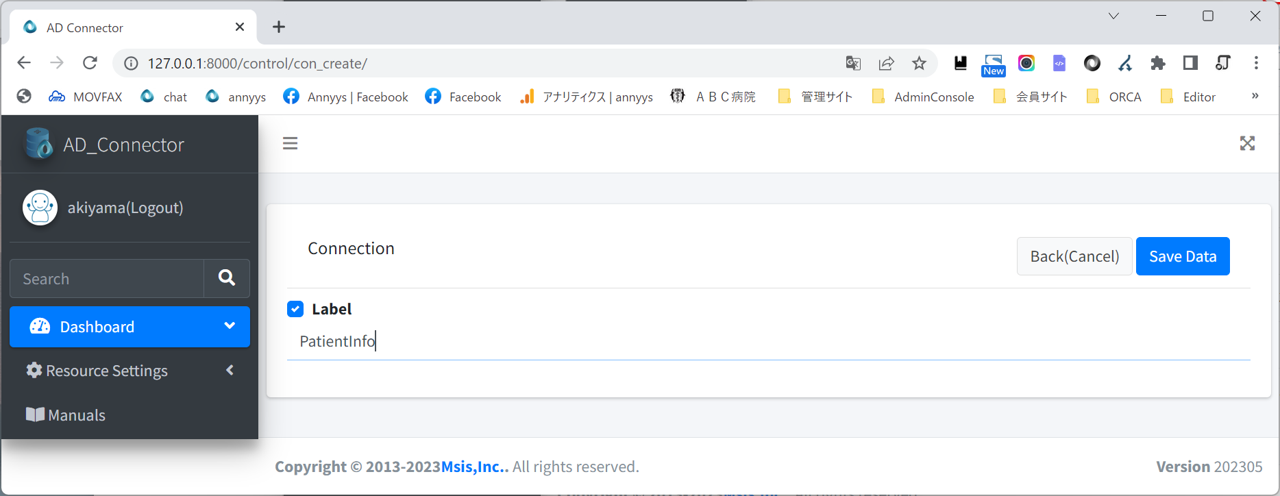Open the Manuals sidebar item

click(x=130, y=415)
